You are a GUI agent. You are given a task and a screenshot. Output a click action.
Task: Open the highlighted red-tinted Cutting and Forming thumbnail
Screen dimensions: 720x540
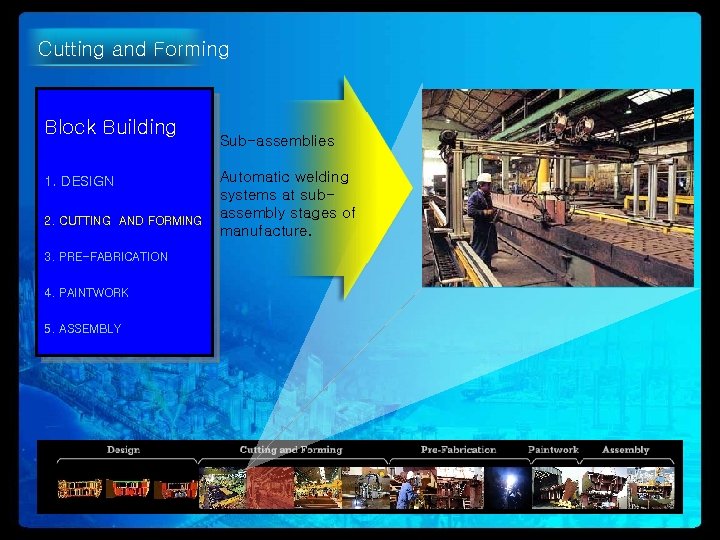click(270, 488)
